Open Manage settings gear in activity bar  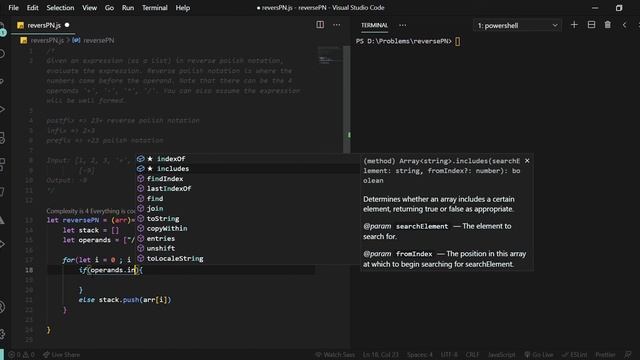click(x=3, y=334)
